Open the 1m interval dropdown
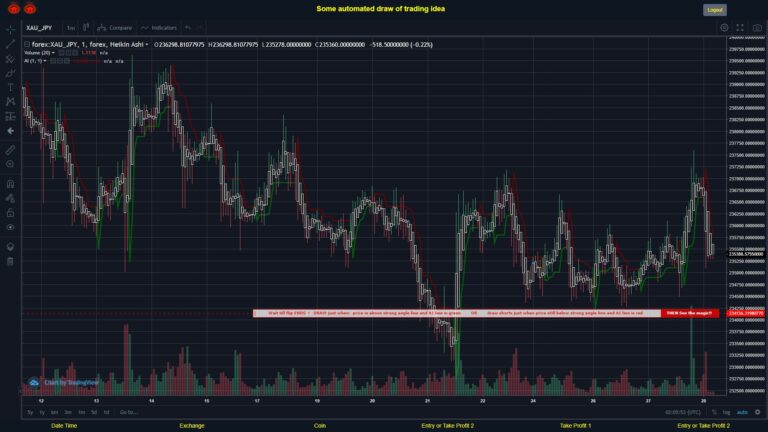Image resolution: width=768 pixels, height=432 pixels. (71, 28)
